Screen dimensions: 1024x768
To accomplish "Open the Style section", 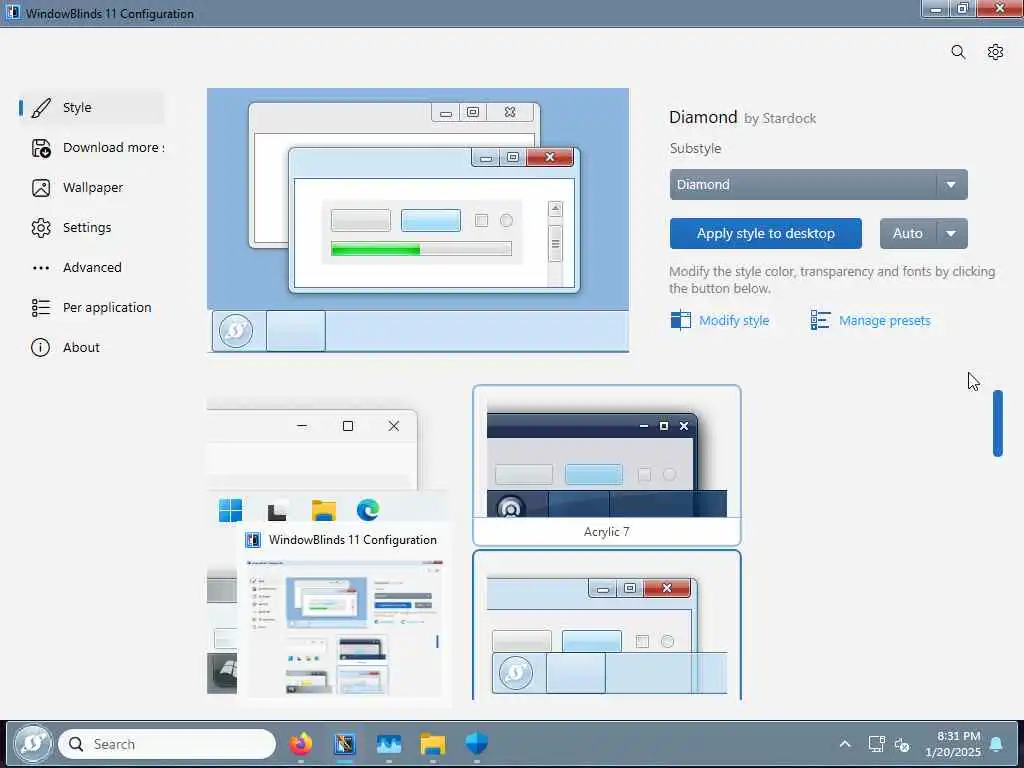I will coord(91,108).
